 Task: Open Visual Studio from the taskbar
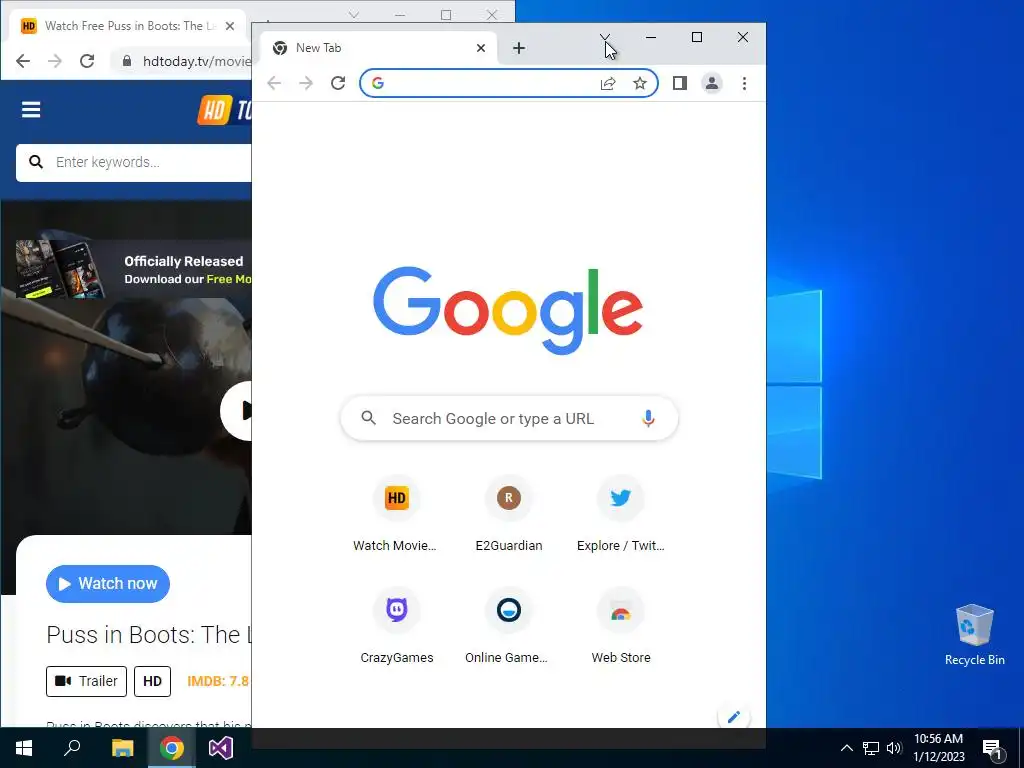tap(221, 748)
